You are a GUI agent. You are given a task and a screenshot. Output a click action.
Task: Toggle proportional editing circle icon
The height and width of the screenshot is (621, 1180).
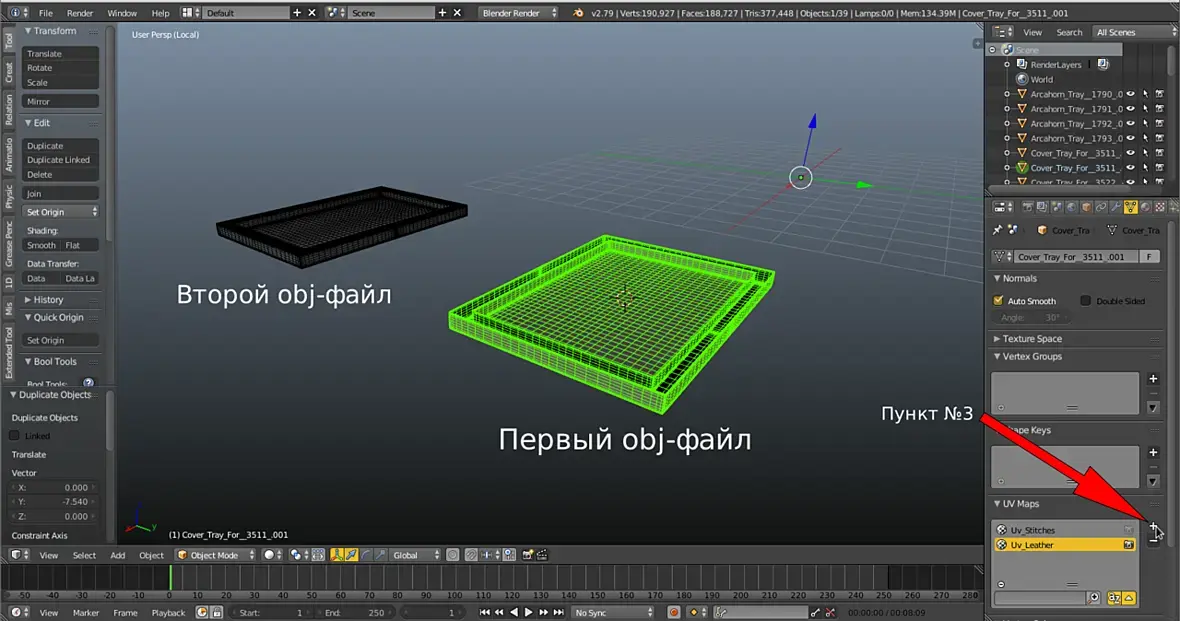(452, 555)
